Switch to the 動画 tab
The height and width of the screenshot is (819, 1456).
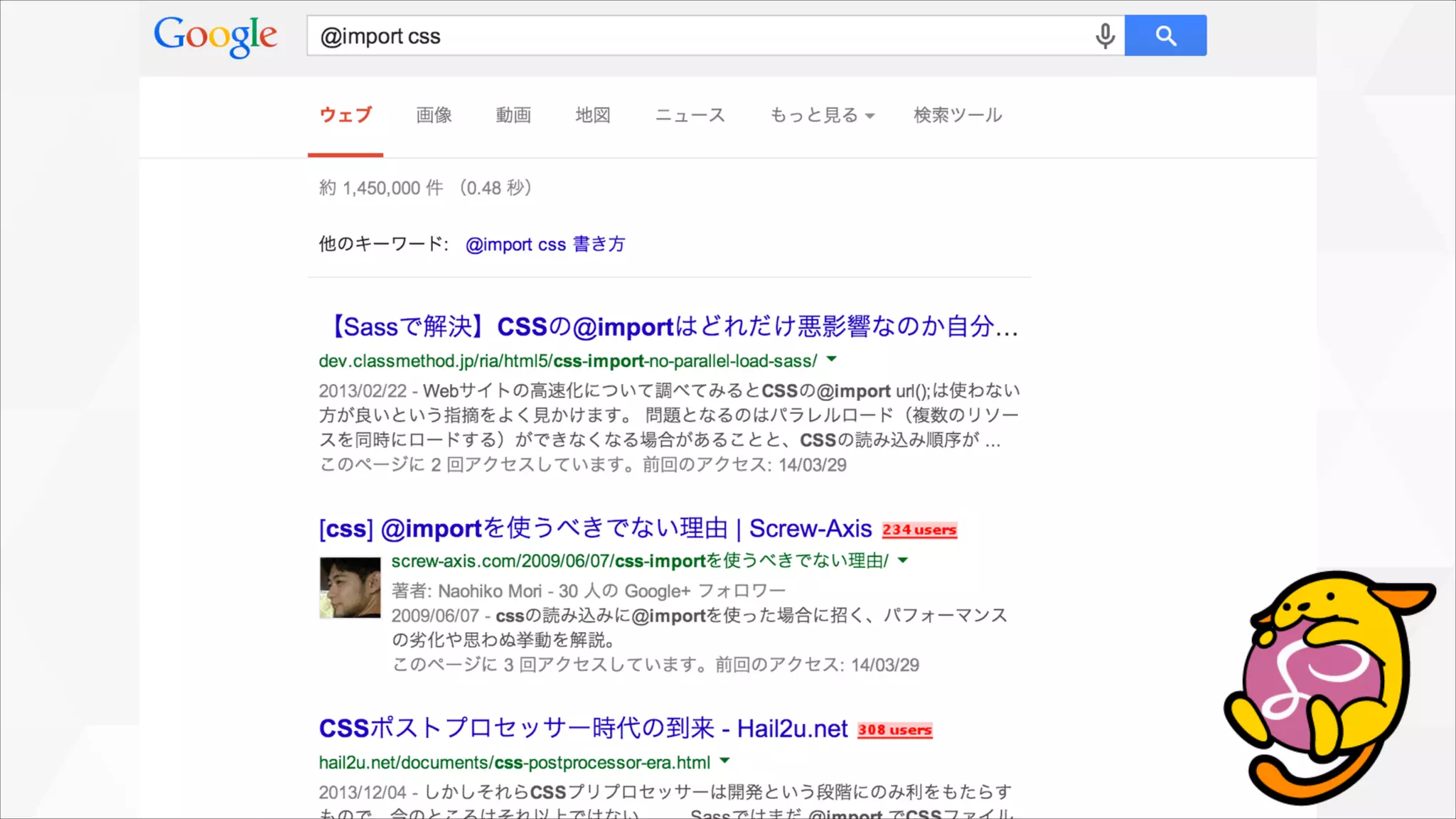pos(513,115)
